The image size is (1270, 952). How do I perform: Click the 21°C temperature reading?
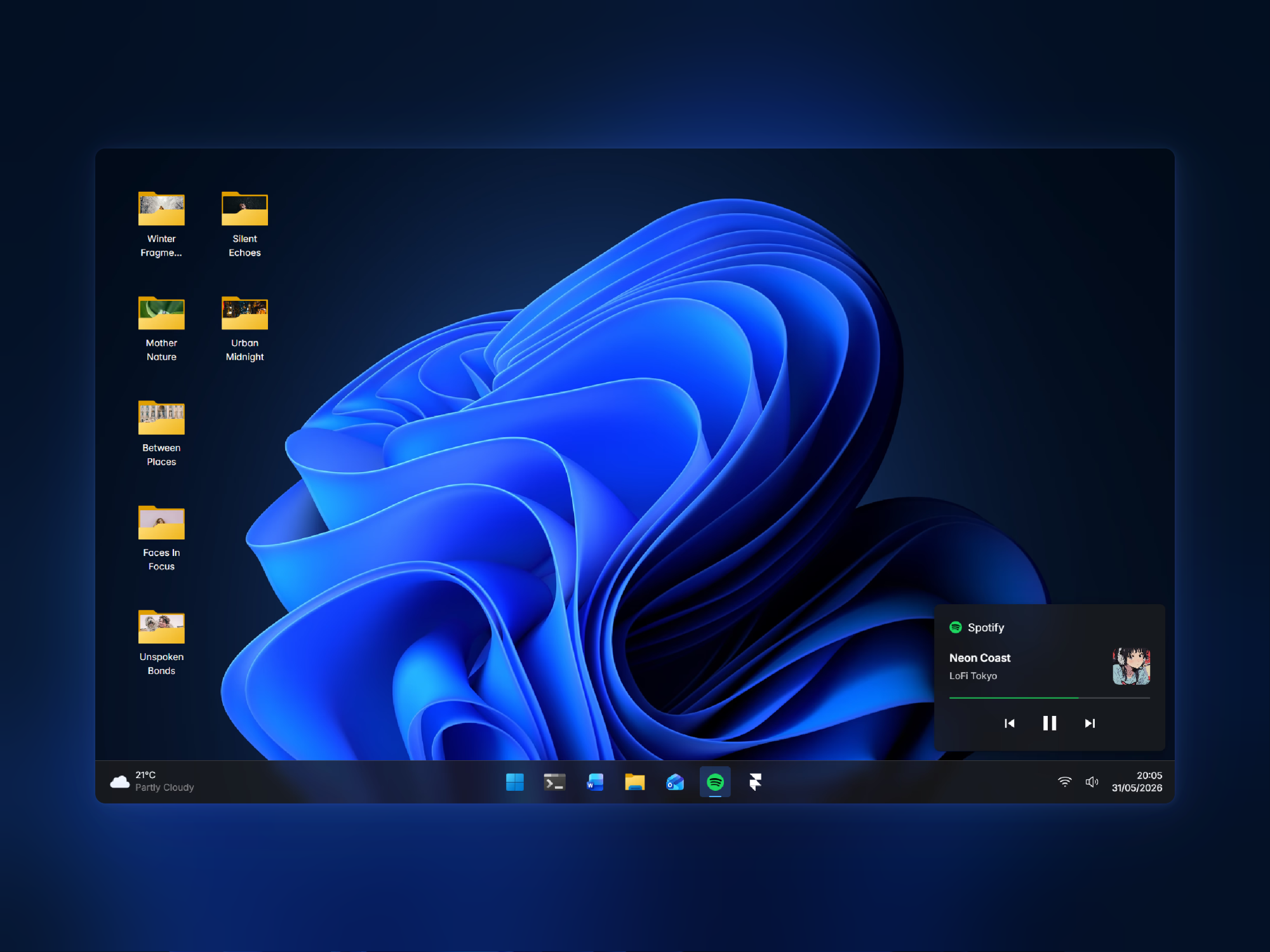[x=145, y=775]
